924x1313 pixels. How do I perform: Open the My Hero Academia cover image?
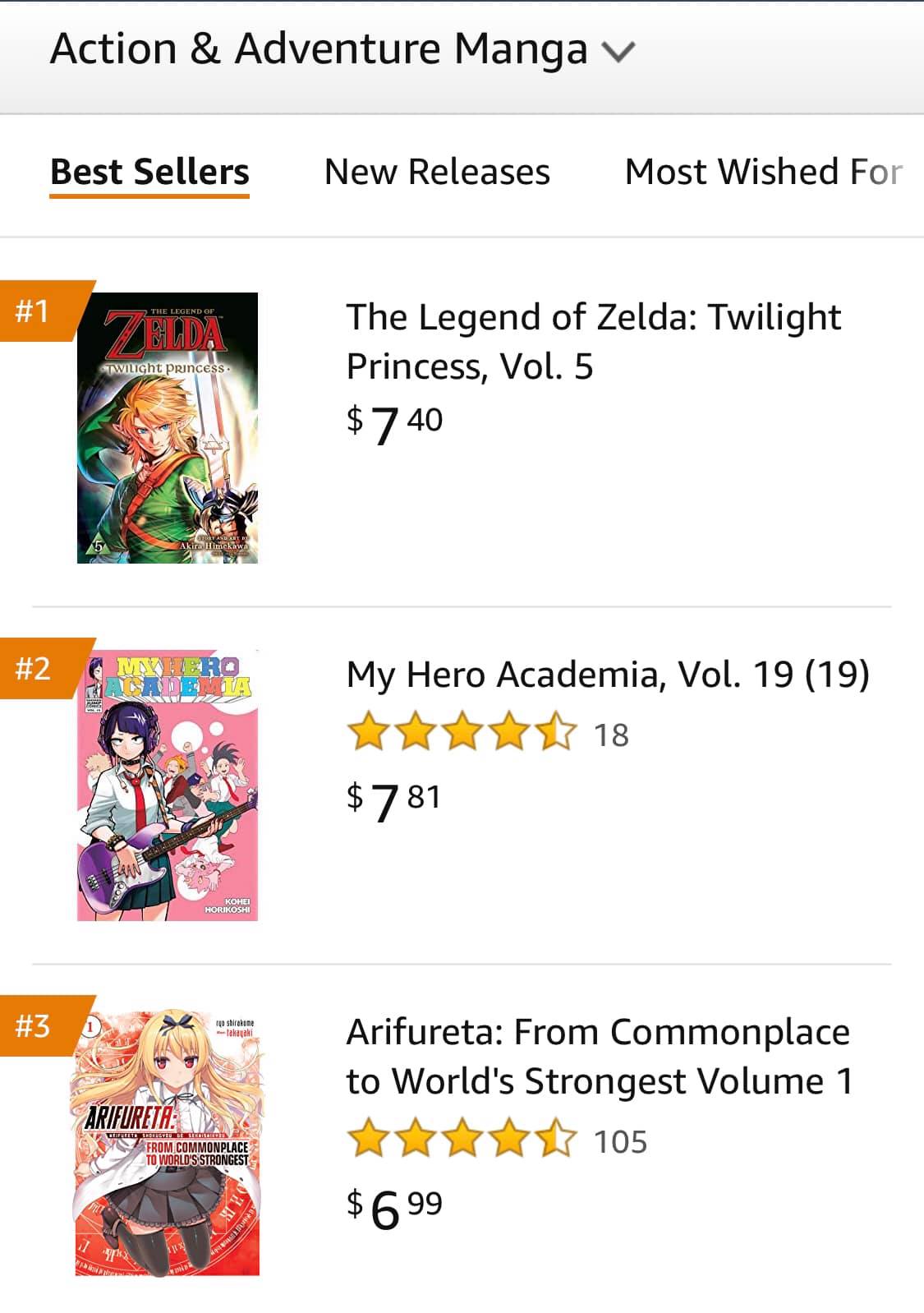point(168,785)
